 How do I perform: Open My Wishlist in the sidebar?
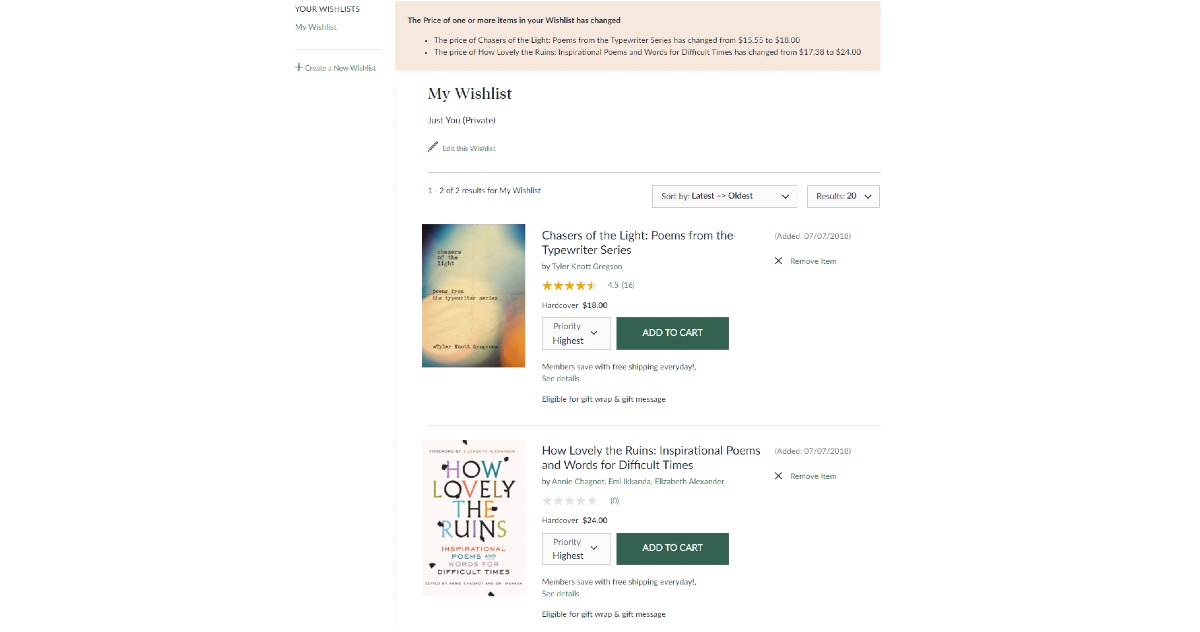pos(316,27)
